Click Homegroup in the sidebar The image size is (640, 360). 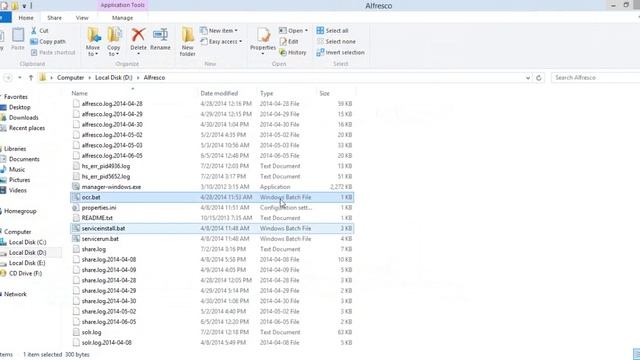(x=20, y=211)
